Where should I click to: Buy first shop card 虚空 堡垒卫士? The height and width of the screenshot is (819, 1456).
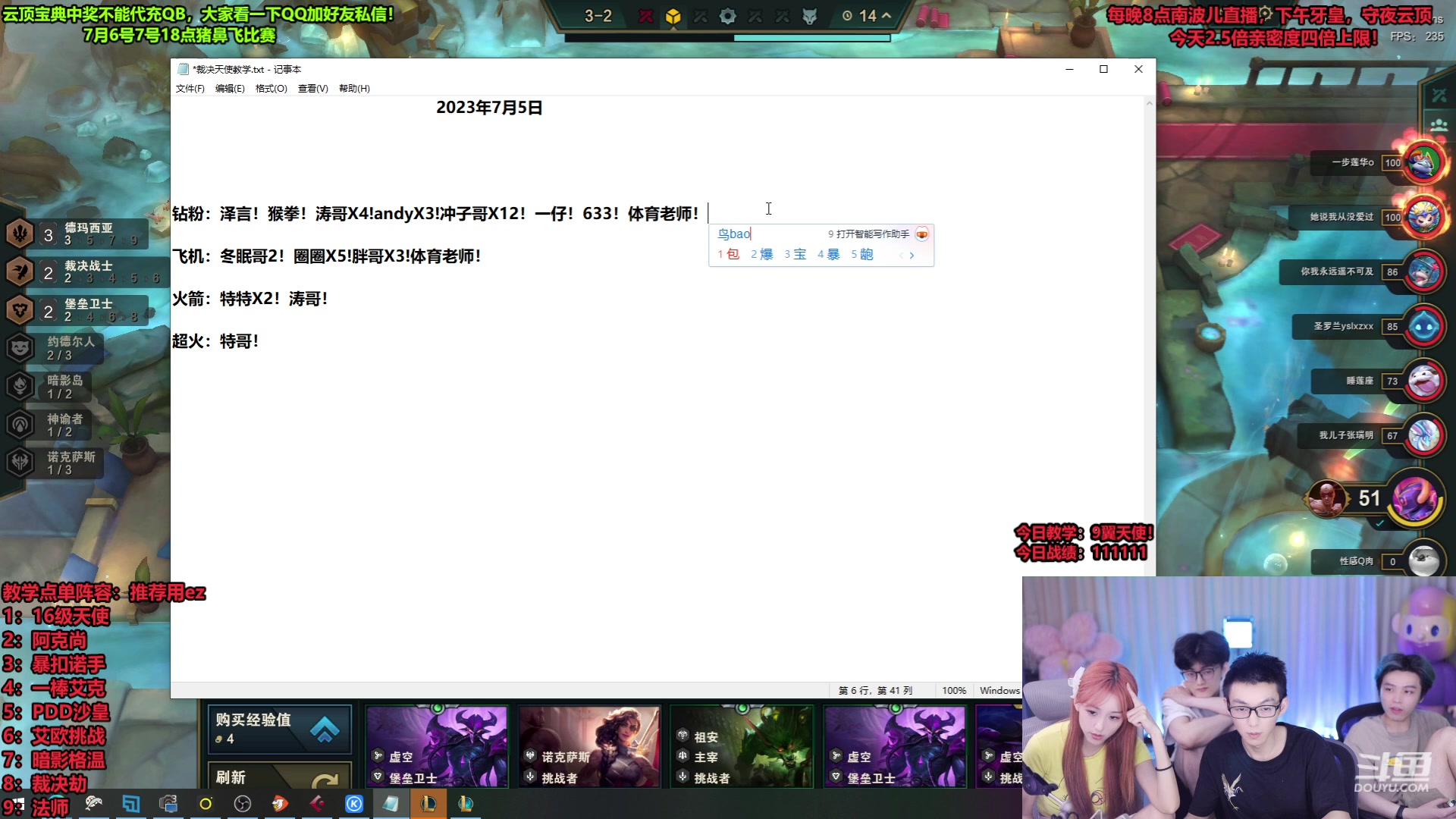437,747
